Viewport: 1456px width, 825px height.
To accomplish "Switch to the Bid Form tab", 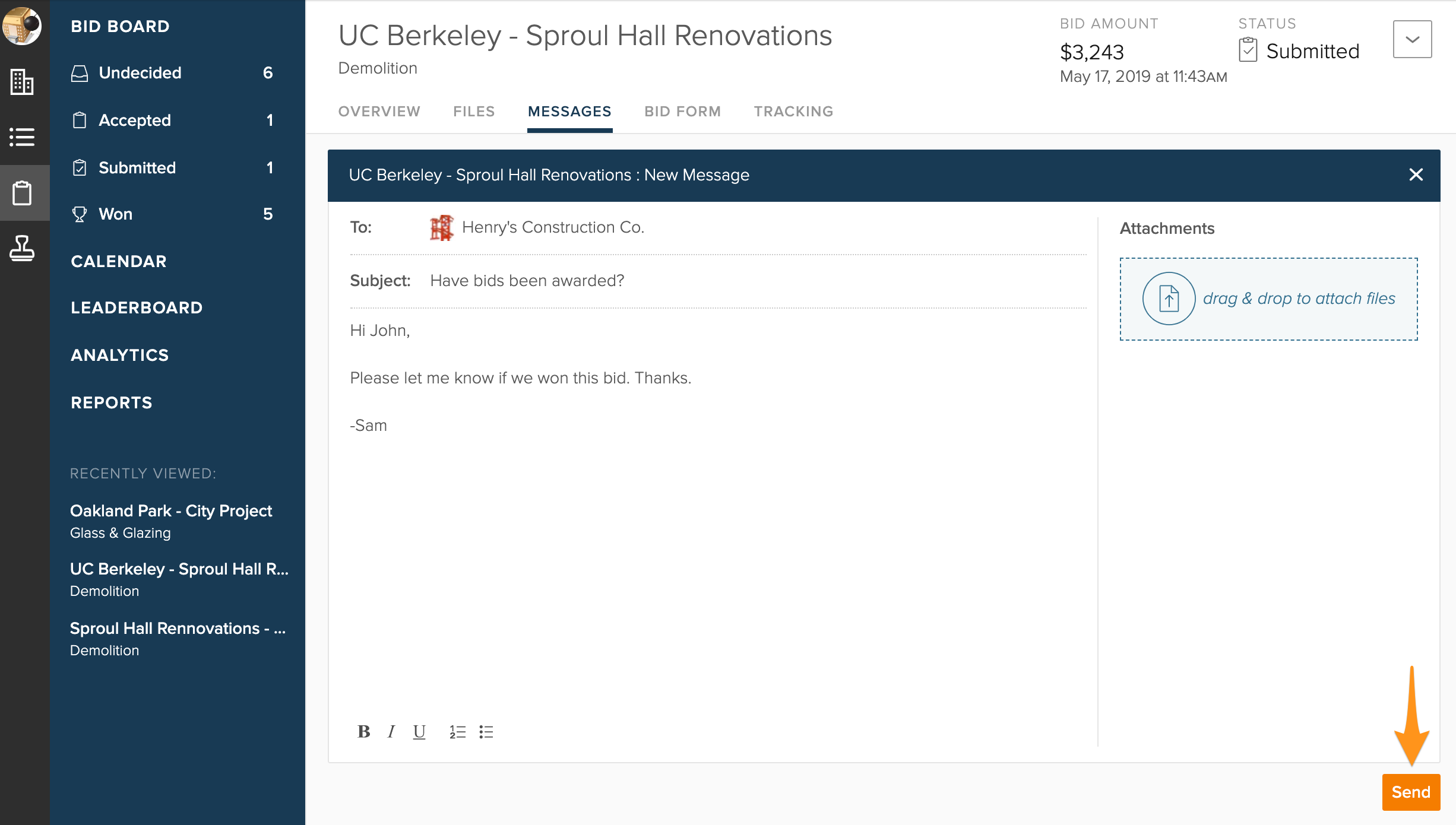I will coord(682,112).
